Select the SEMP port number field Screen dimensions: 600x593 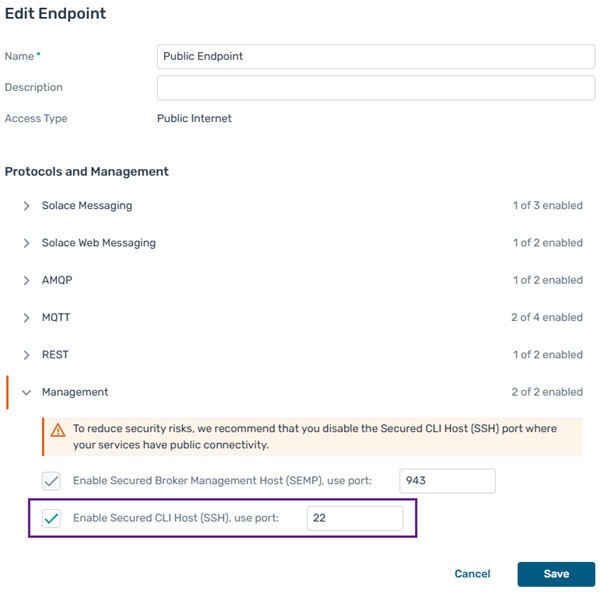[x=447, y=481]
